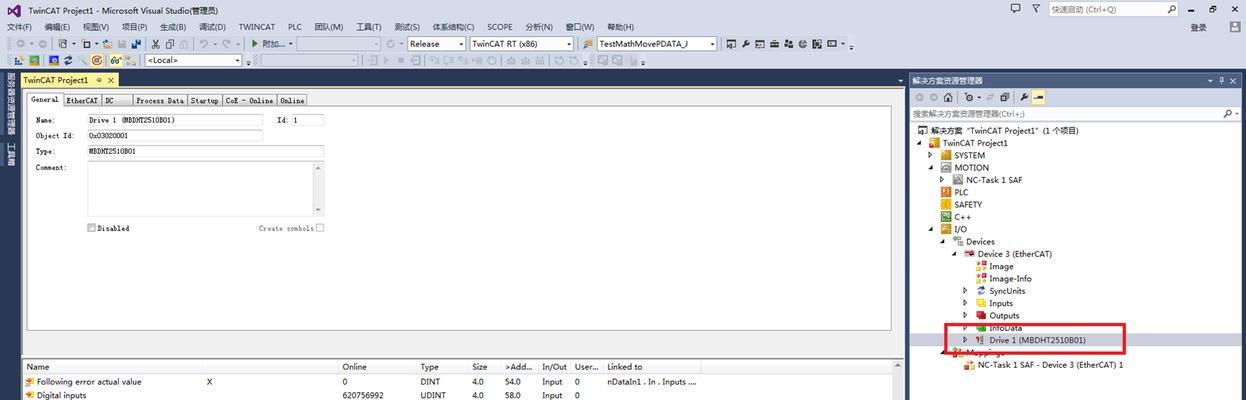Open the TWINCAT menu
This screenshot has width=1246, height=400.
[257, 27]
